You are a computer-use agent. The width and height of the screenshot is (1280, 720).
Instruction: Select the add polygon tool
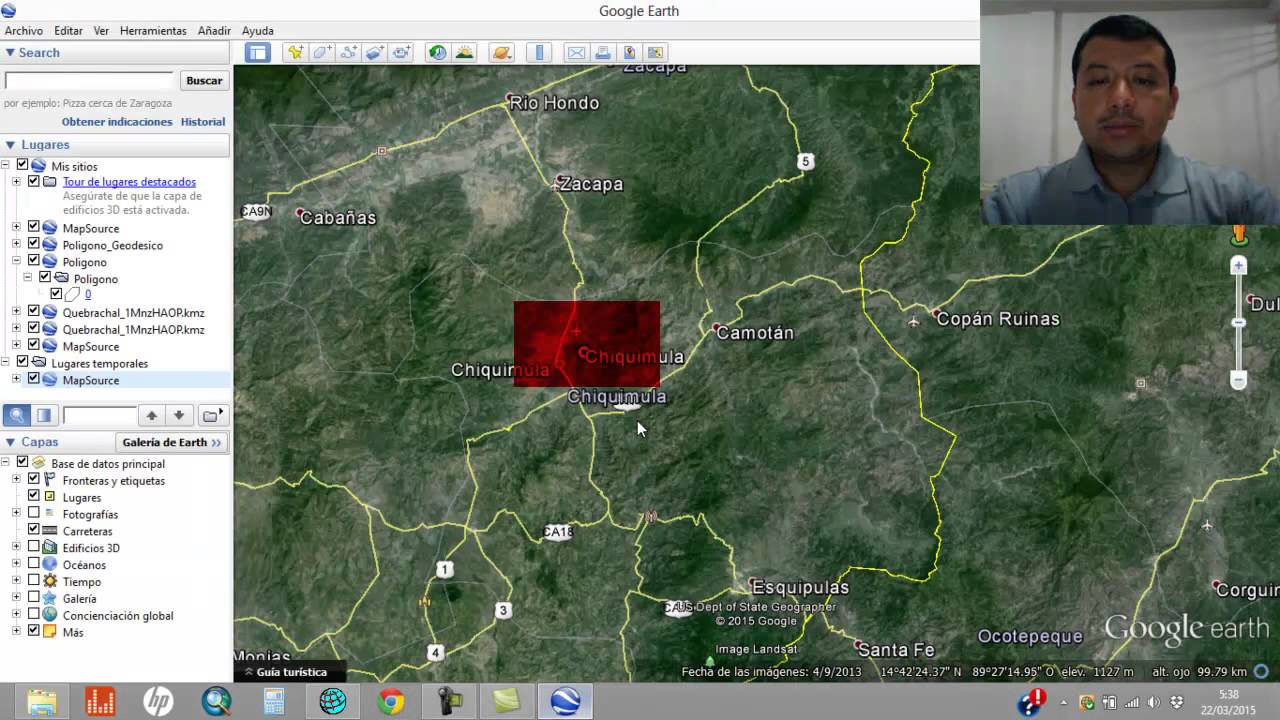tap(322, 53)
